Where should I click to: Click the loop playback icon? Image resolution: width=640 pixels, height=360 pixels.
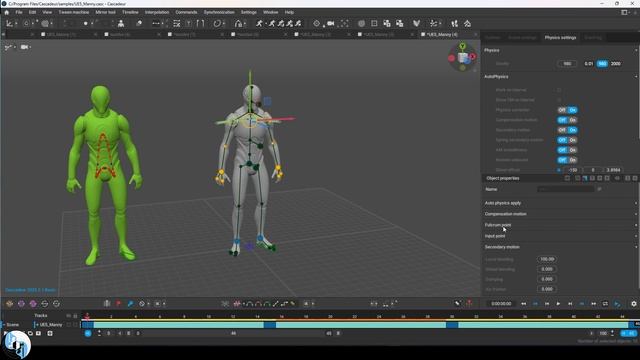pyautogui.click(x=605, y=304)
